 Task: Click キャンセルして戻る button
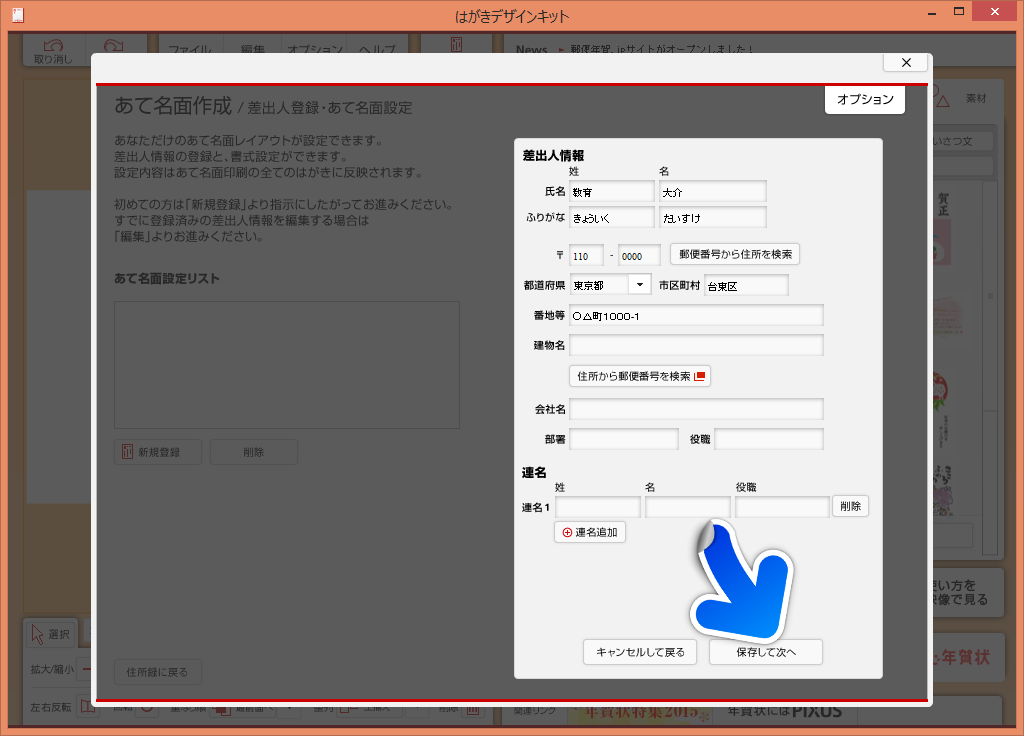[x=640, y=652]
